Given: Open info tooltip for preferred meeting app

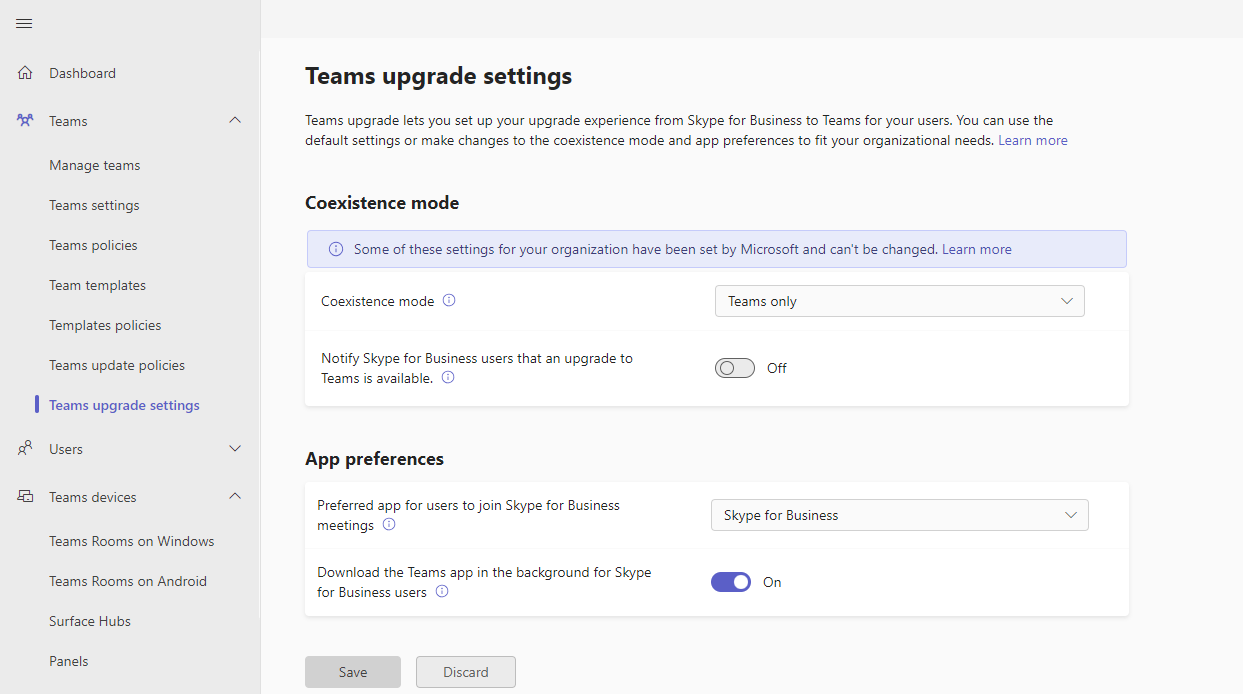Looking at the screenshot, I should coord(389,524).
